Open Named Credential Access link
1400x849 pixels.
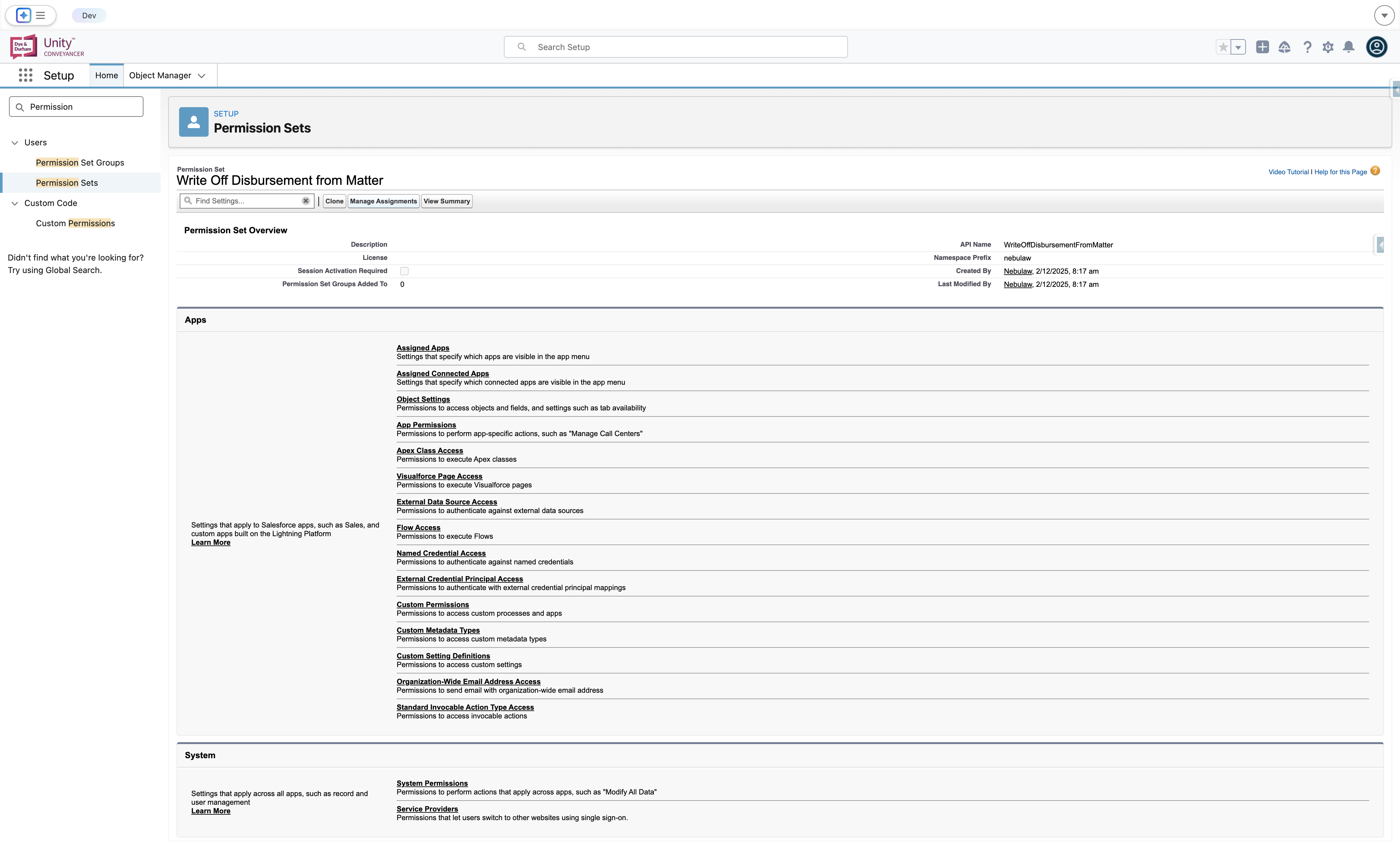click(x=441, y=553)
